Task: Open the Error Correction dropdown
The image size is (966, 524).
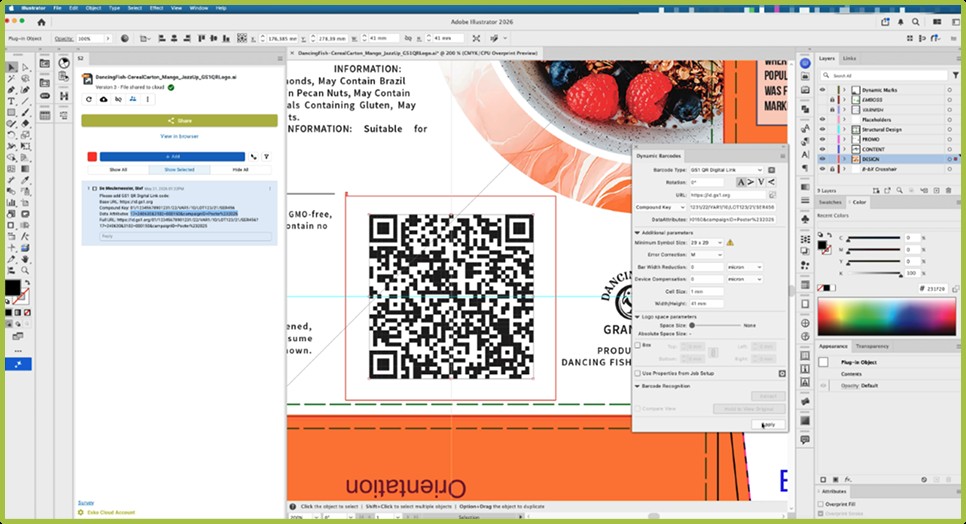Action: pos(706,254)
